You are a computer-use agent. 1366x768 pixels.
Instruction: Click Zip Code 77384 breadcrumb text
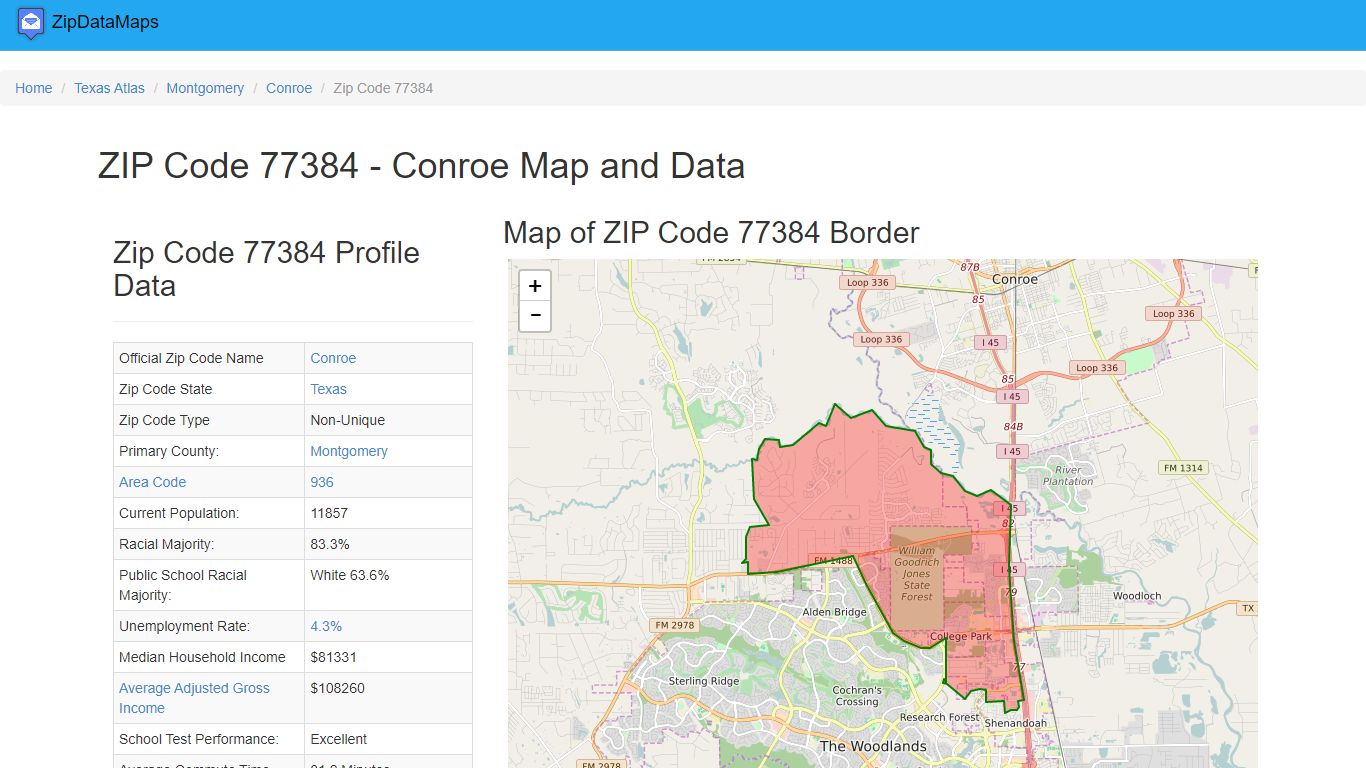(x=383, y=88)
